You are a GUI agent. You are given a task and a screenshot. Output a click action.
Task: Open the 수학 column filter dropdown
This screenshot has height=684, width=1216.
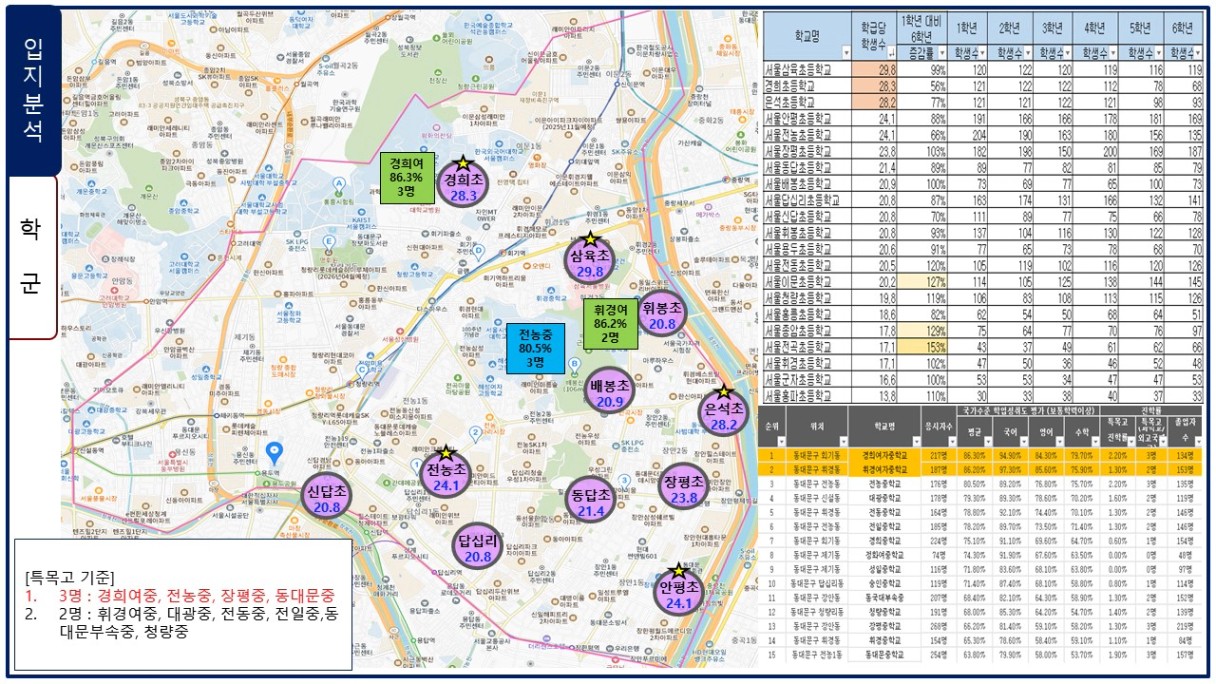[1095, 441]
